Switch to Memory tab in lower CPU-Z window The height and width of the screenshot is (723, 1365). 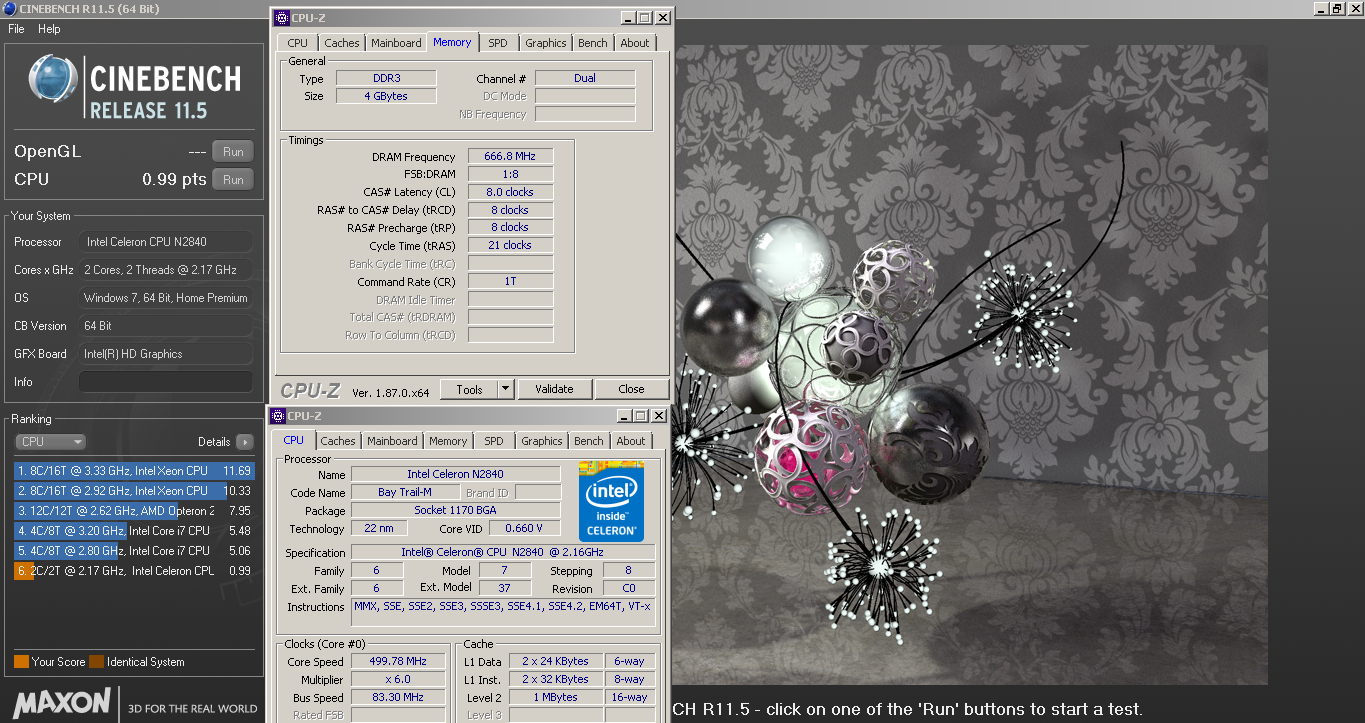[x=448, y=441]
